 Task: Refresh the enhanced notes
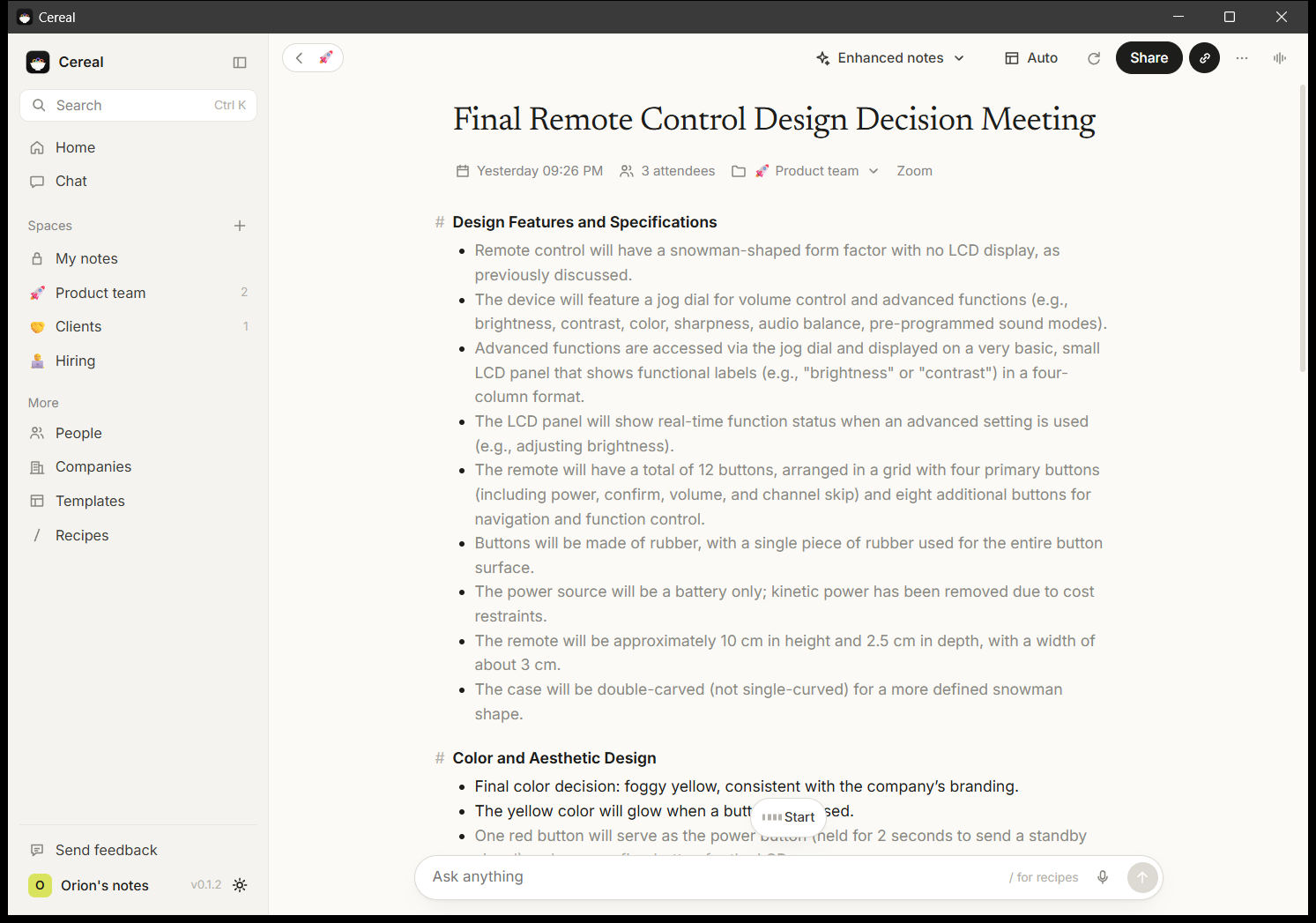click(x=1094, y=58)
